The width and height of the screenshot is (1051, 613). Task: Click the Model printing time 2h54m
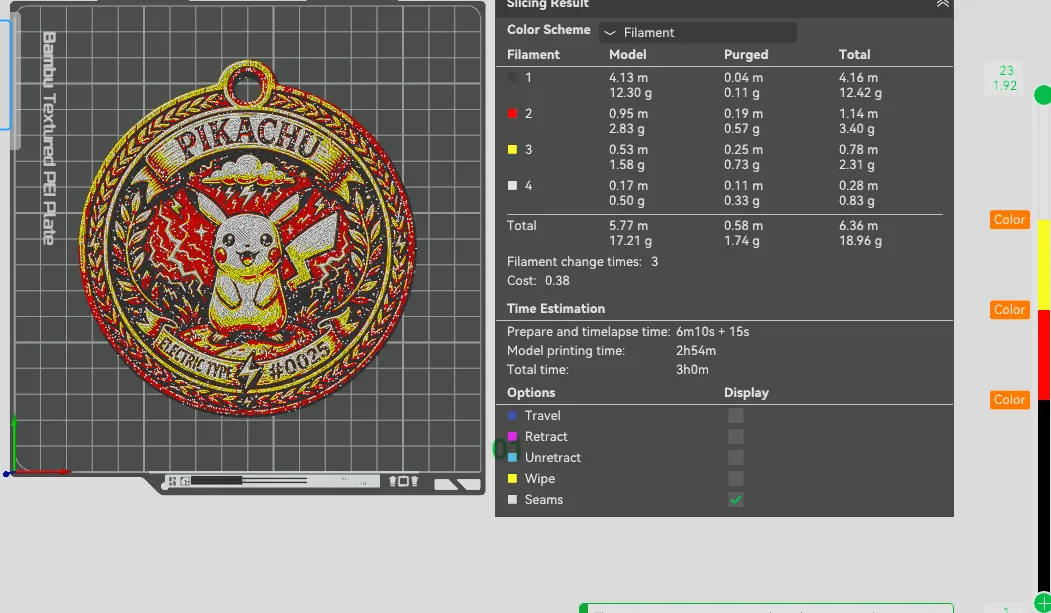tap(695, 350)
